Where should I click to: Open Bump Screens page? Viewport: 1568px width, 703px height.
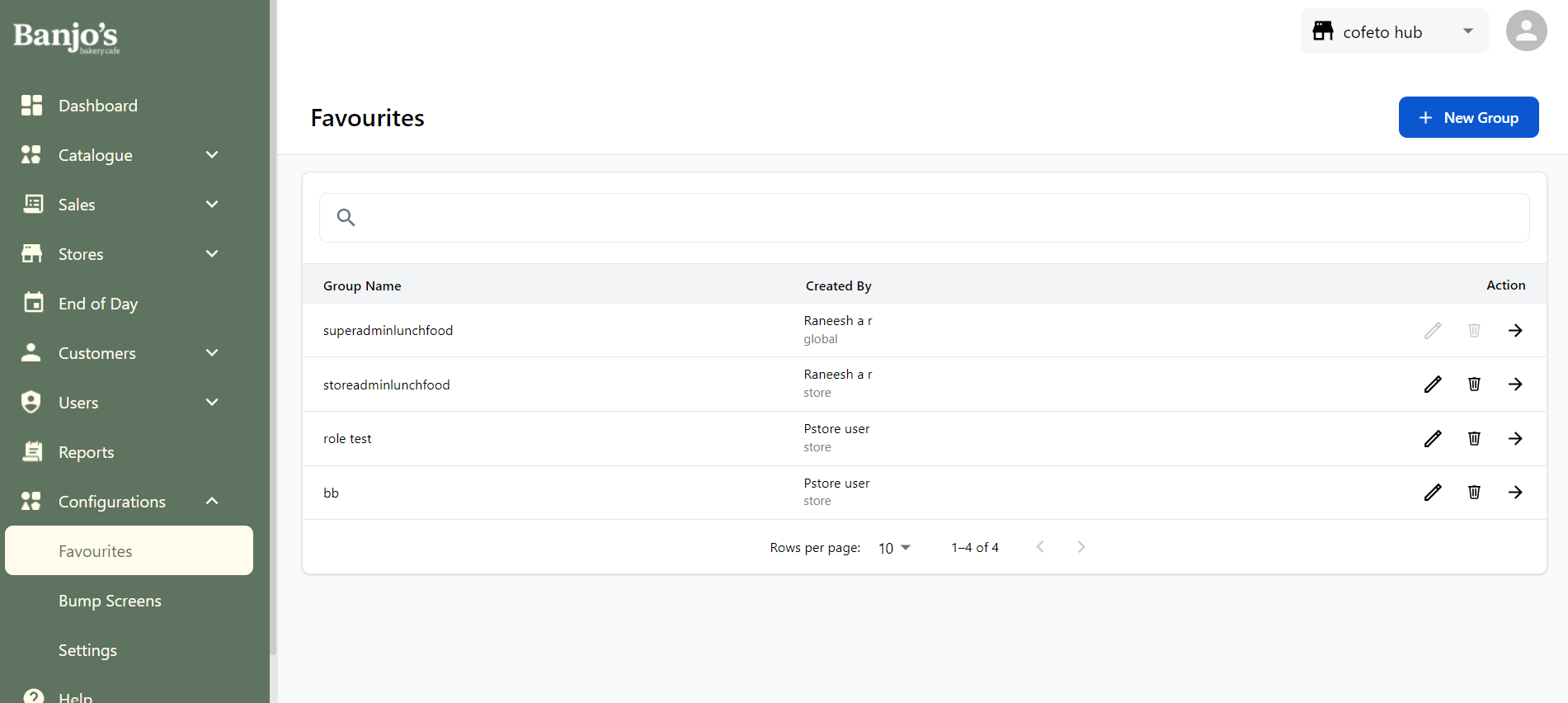pyautogui.click(x=110, y=601)
